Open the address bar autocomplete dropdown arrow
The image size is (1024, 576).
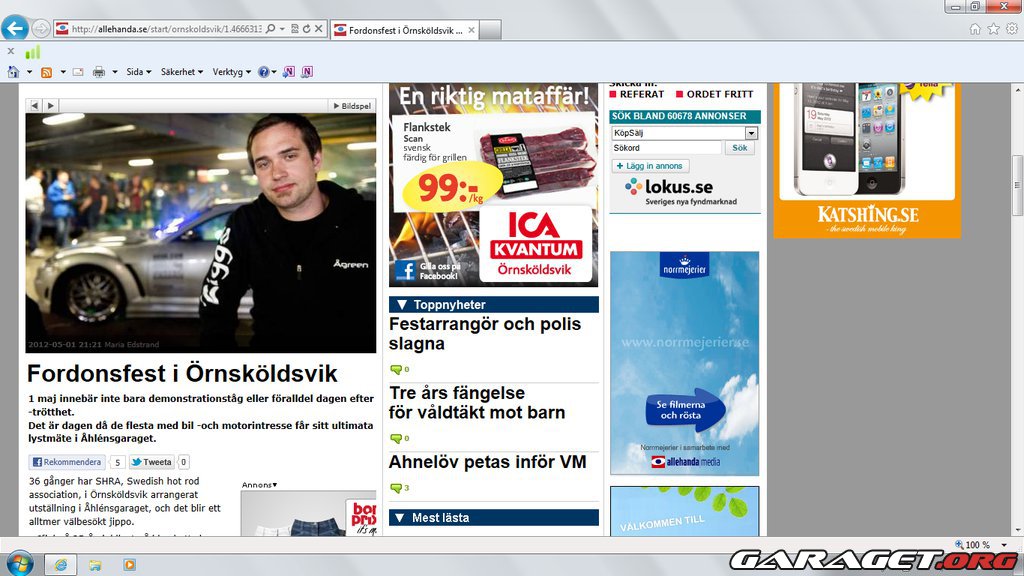282,29
